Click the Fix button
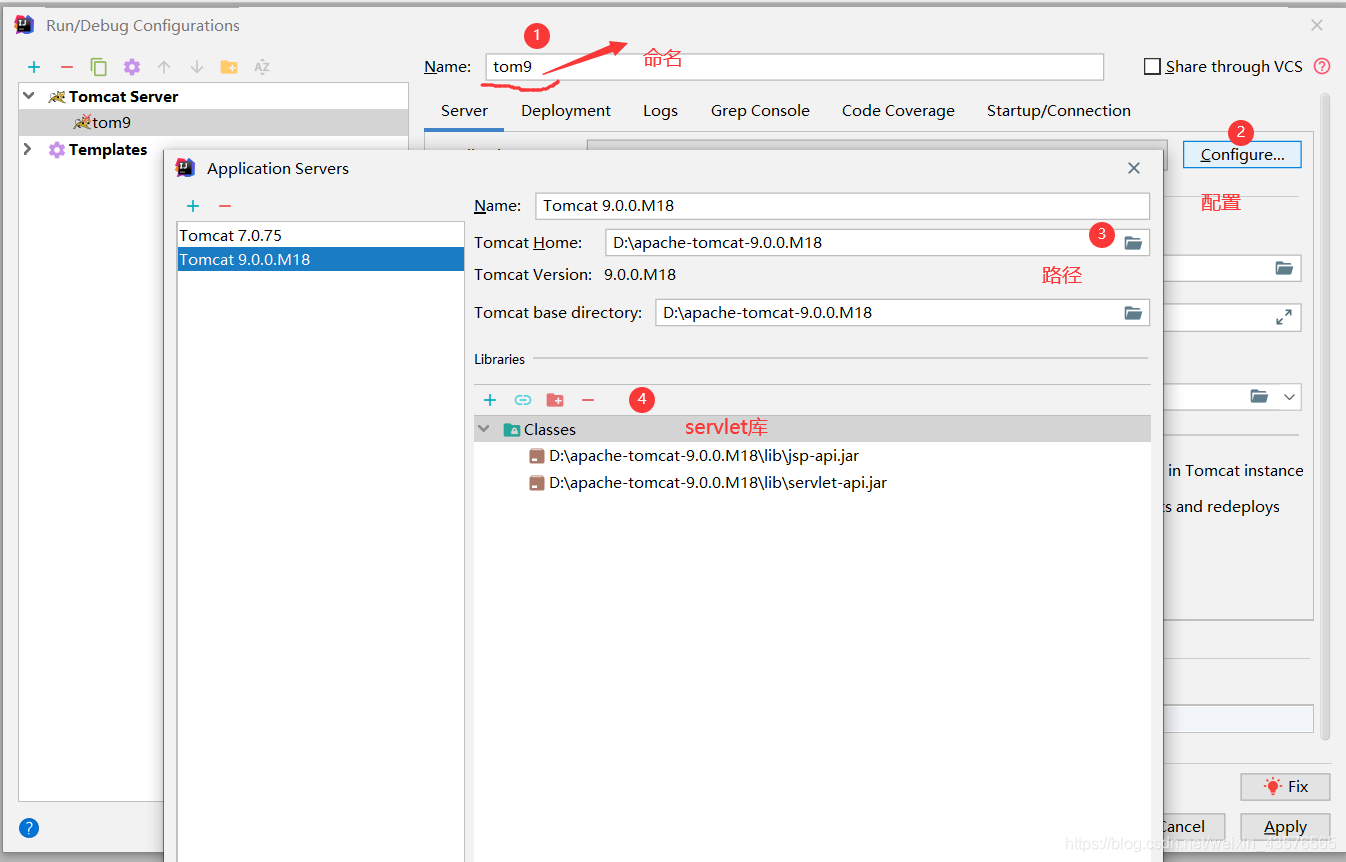Viewport: 1346px width, 862px height. coord(1285,786)
